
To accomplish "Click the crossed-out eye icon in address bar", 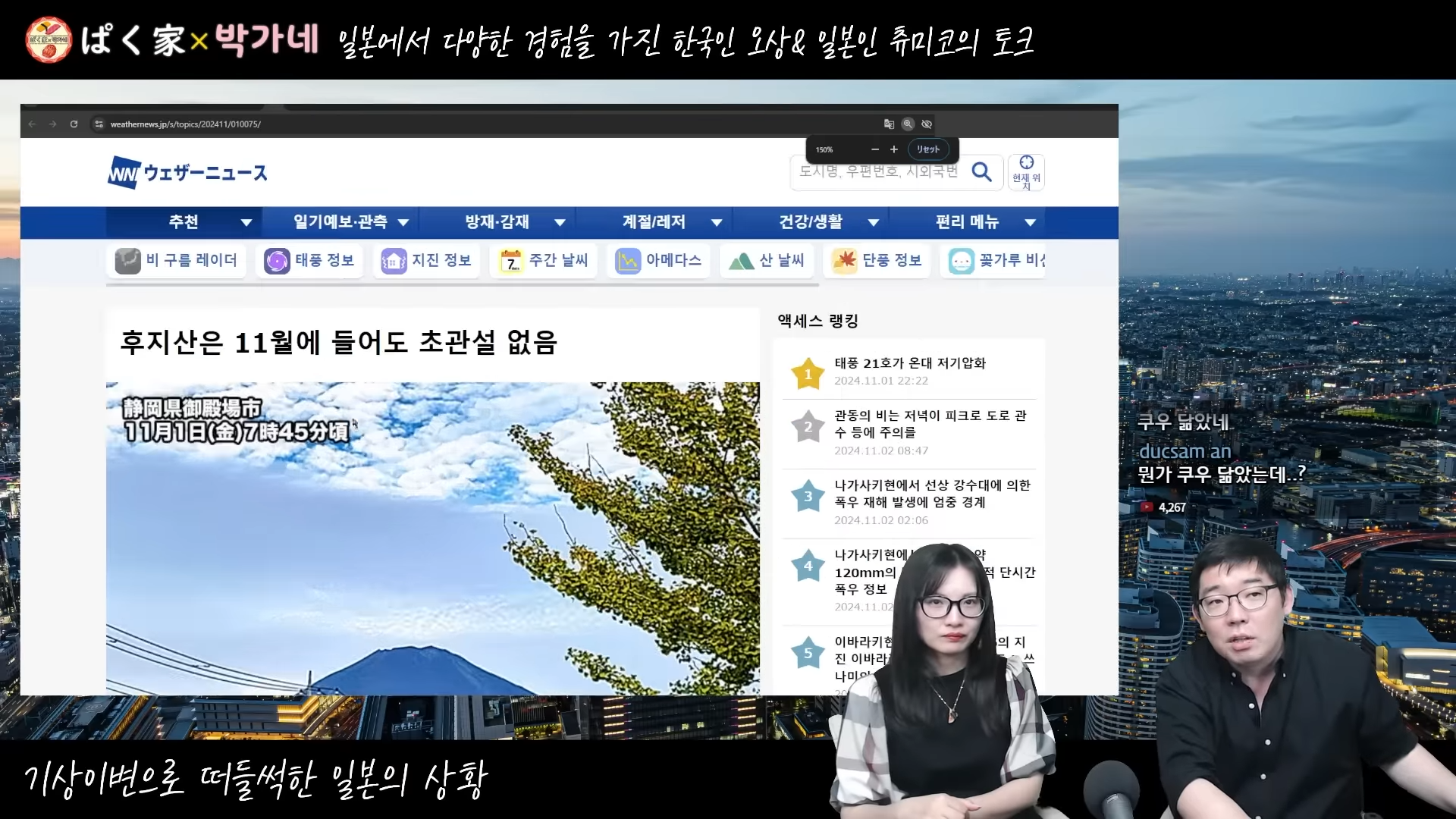I will [927, 124].
